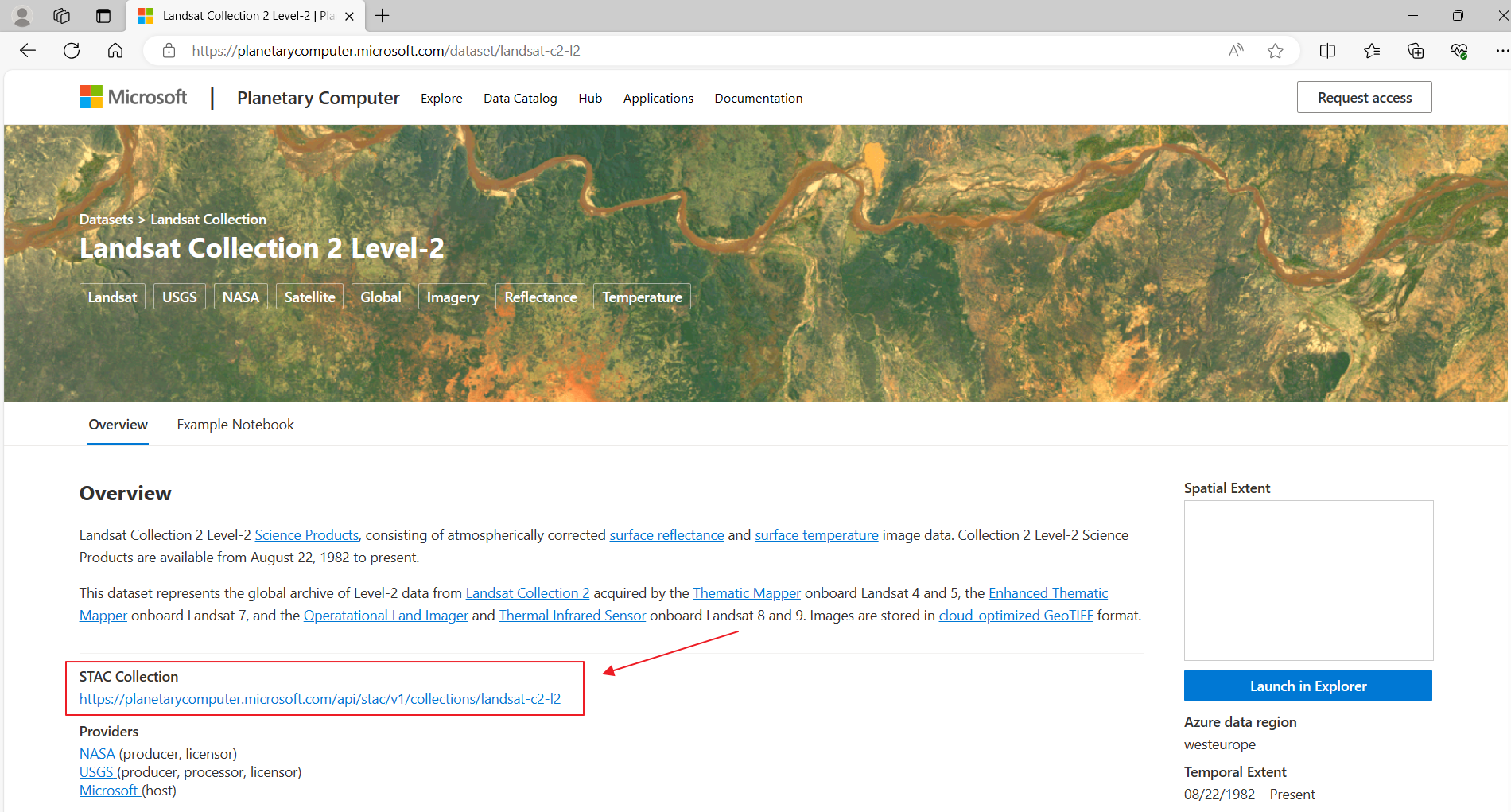Viewport: 1511px width, 812px height.
Task: Open the USGS provider link
Action: click(x=98, y=772)
